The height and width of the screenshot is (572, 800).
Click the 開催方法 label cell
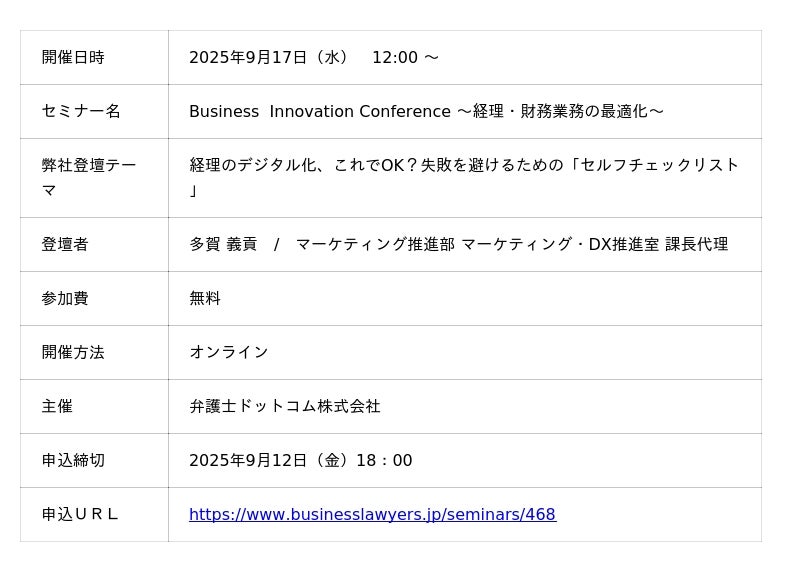(x=73, y=352)
